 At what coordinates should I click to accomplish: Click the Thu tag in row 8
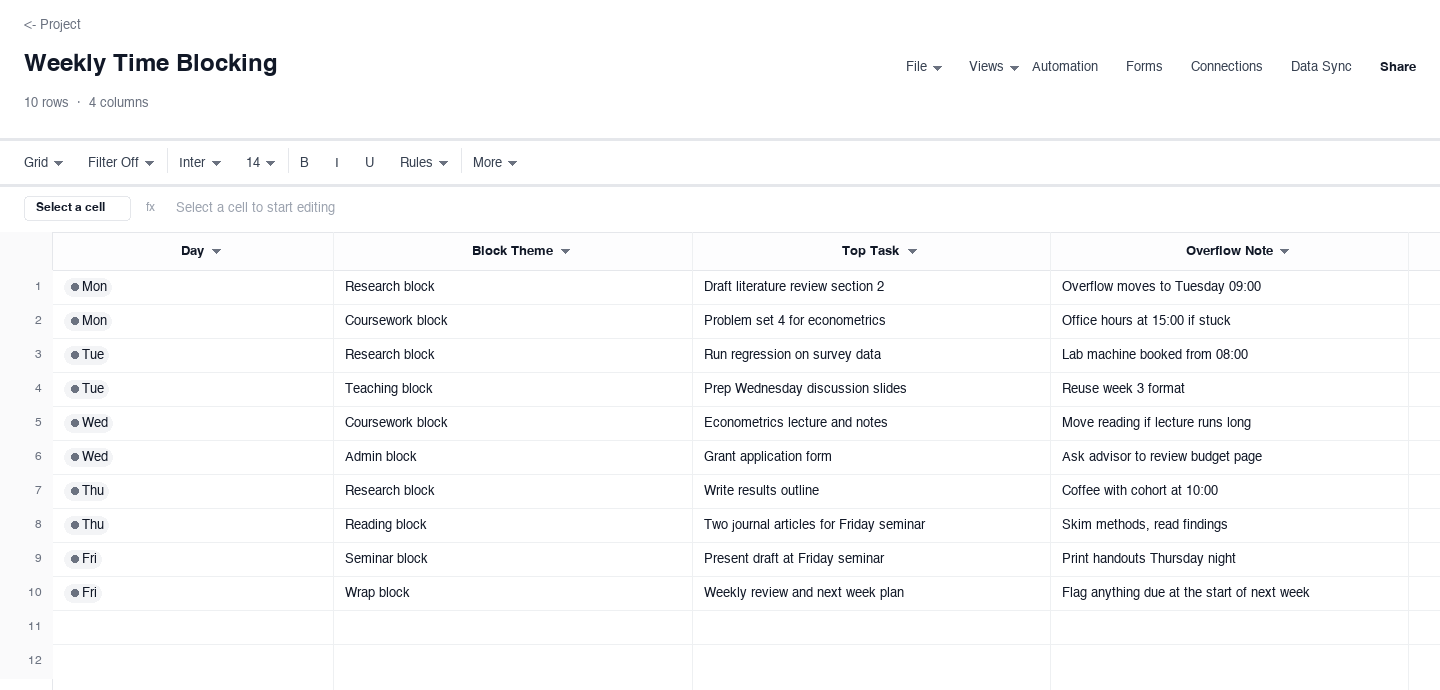tap(87, 525)
